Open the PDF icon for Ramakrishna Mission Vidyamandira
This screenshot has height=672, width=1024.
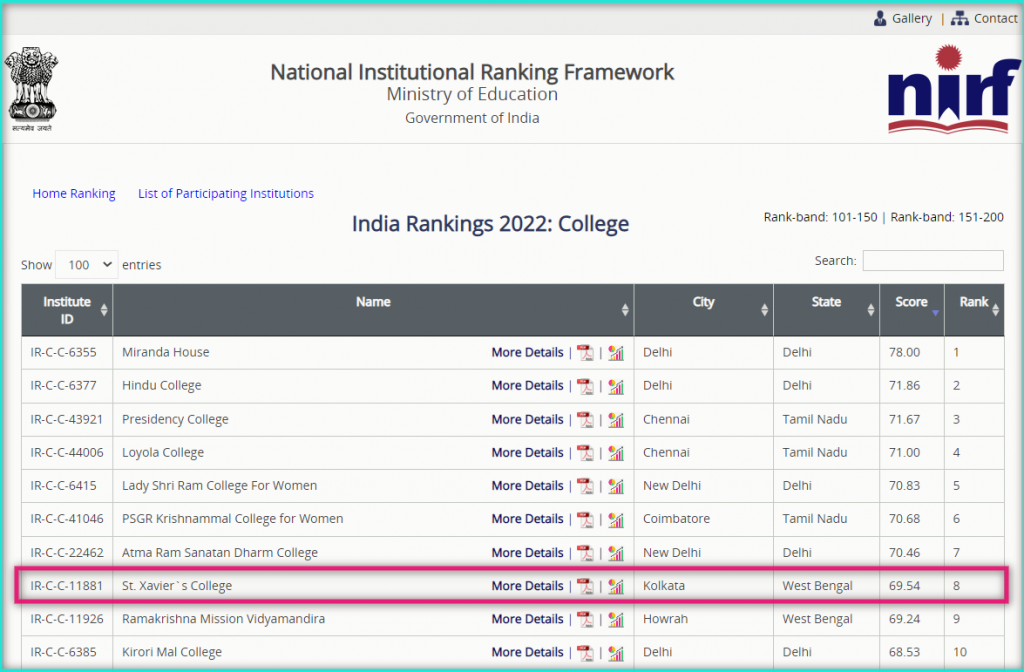tap(585, 619)
